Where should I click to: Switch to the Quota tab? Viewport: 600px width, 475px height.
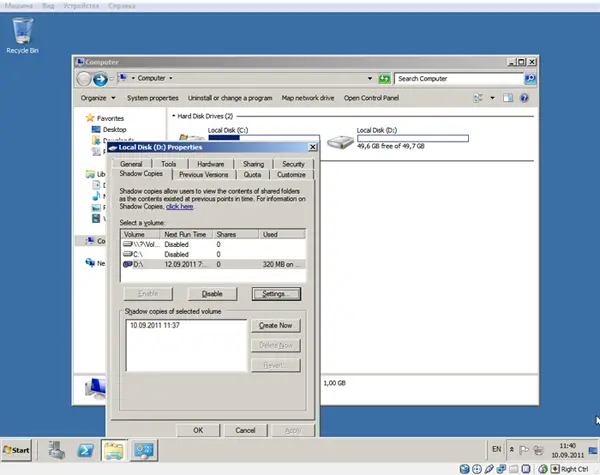252,175
